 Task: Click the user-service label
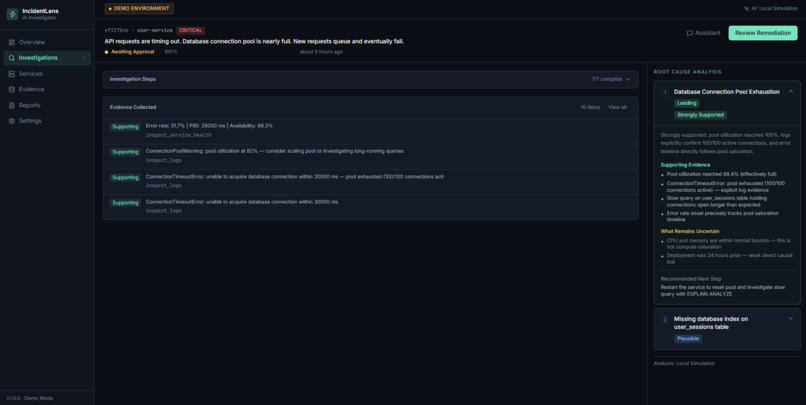click(154, 30)
